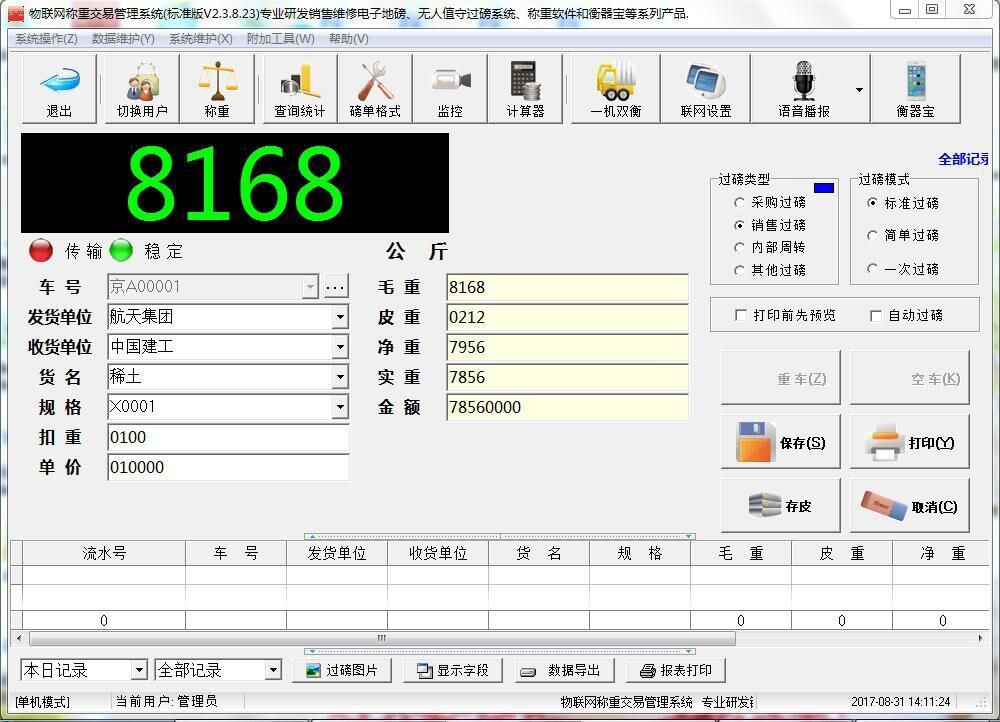Enable 自动过磅 checkbox
The height and width of the screenshot is (722, 1000).
(x=875, y=314)
